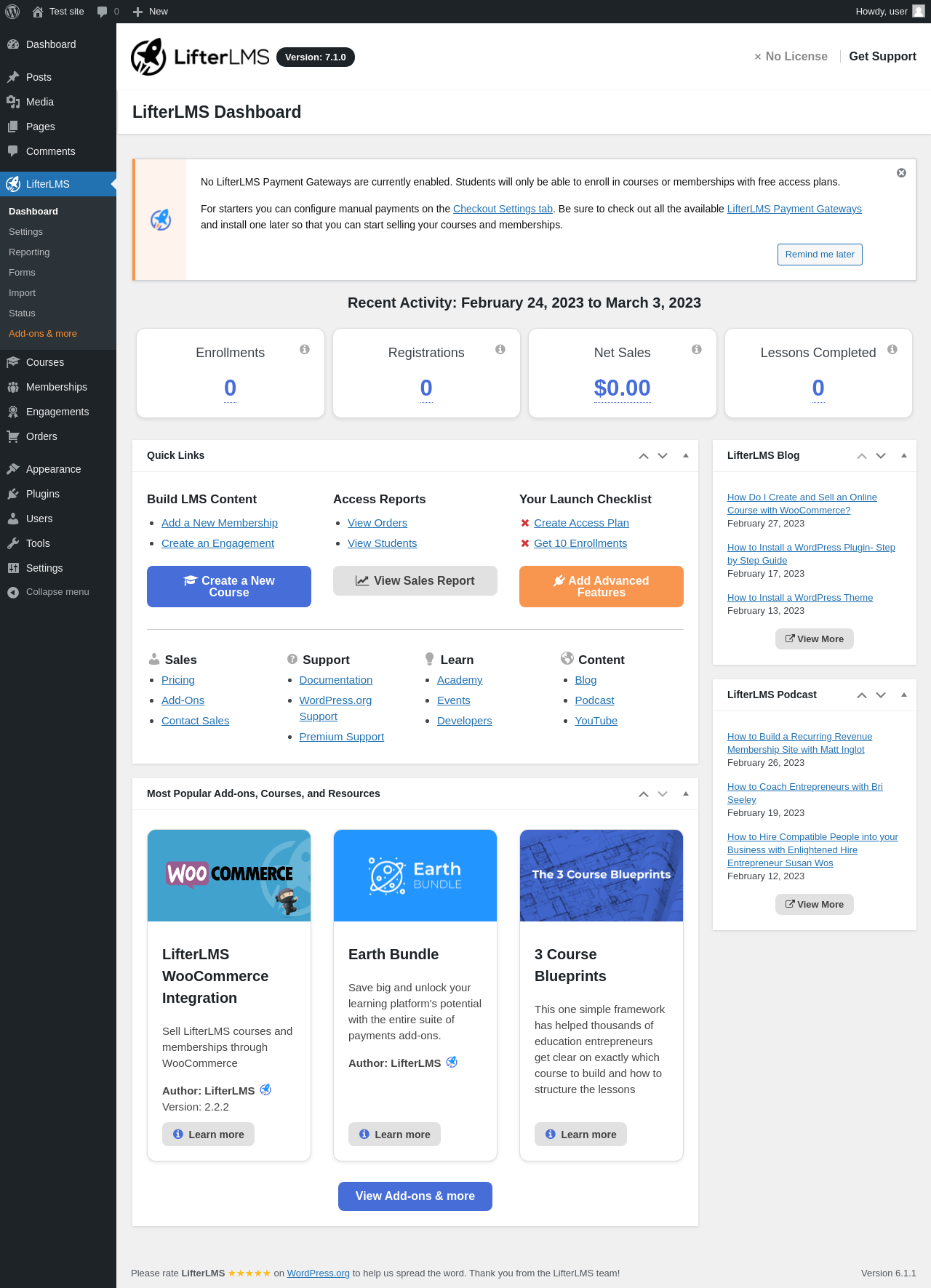Click View Add-ons & more button
931x1288 pixels.
pyautogui.click(x=415, y=1196)
